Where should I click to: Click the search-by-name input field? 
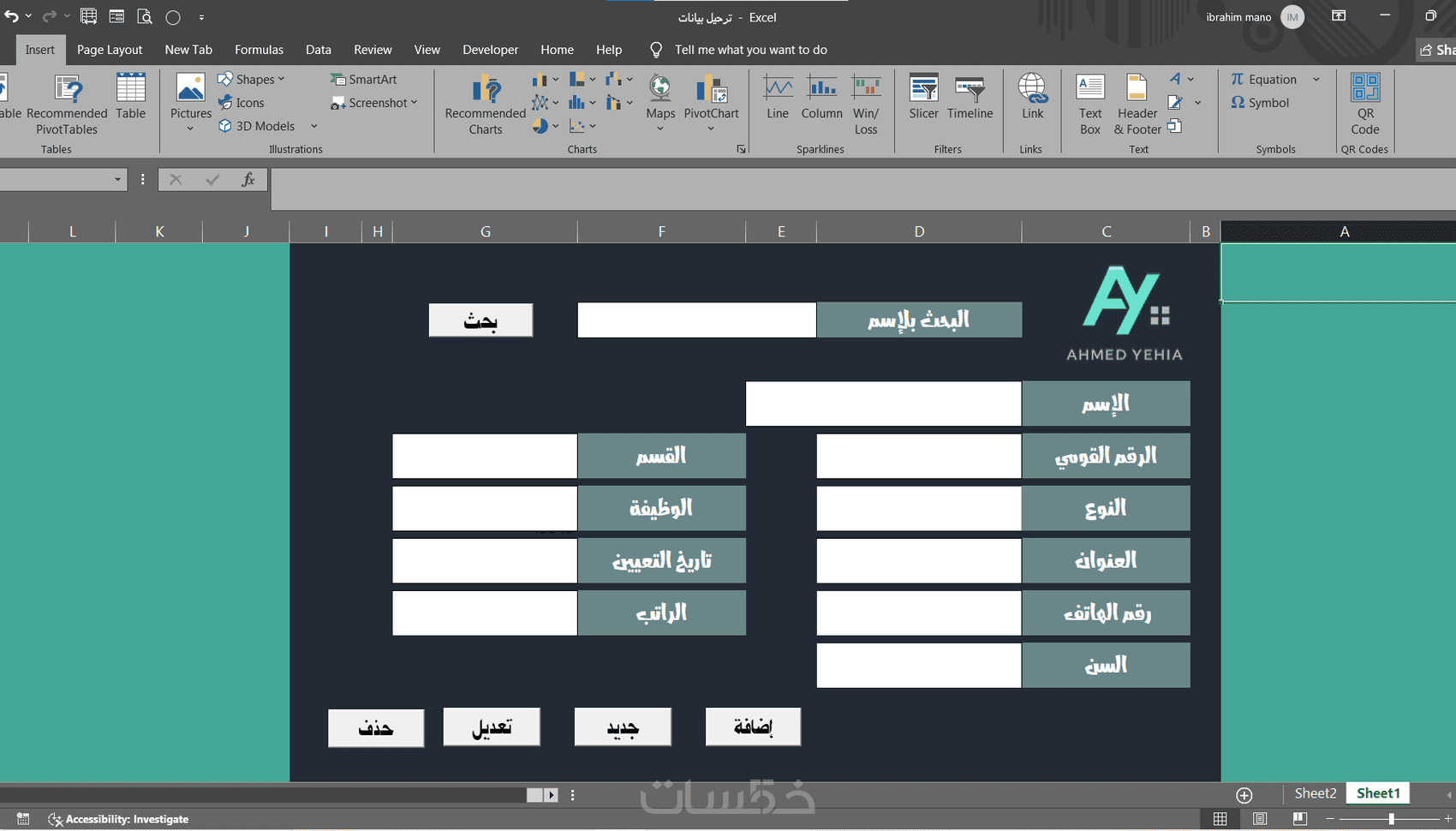(x=696, y=320)
